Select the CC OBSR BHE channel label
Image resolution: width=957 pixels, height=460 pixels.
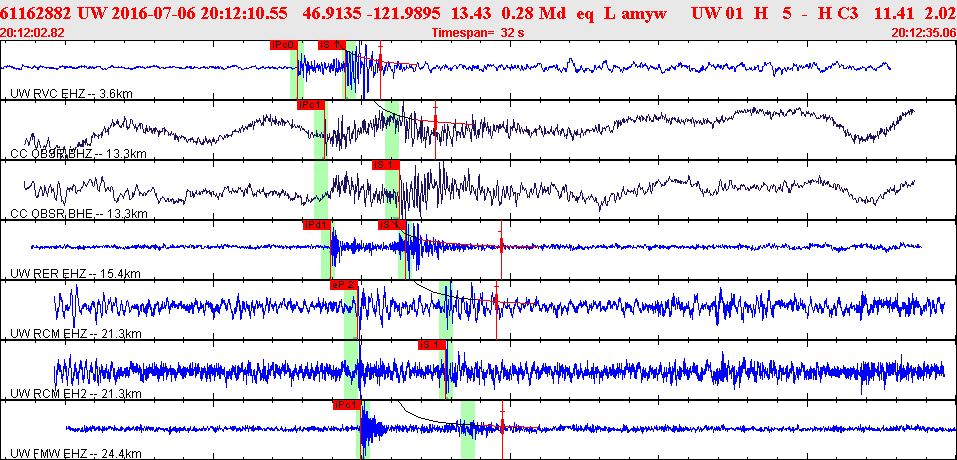click(x=79, y=214)
